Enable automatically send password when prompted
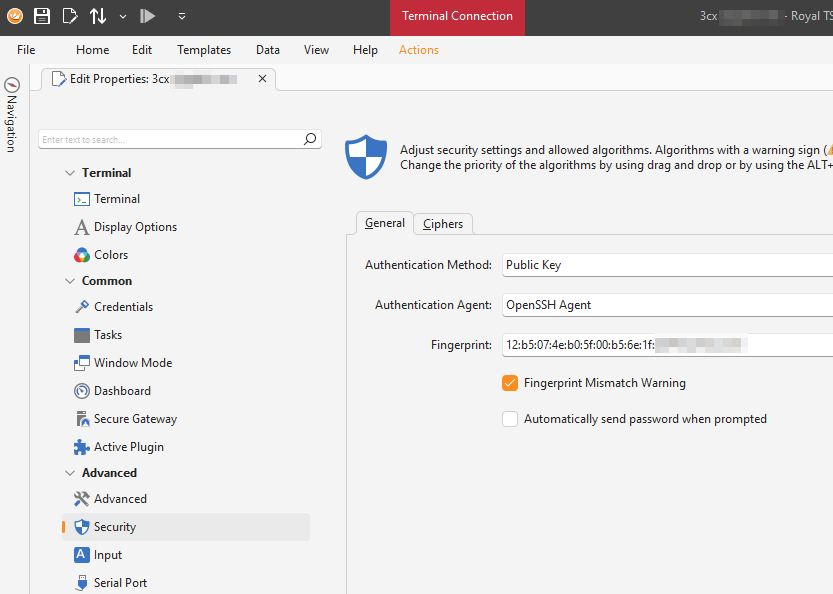The height and width of the screenshot is (594, 833). tap(510, 419)
